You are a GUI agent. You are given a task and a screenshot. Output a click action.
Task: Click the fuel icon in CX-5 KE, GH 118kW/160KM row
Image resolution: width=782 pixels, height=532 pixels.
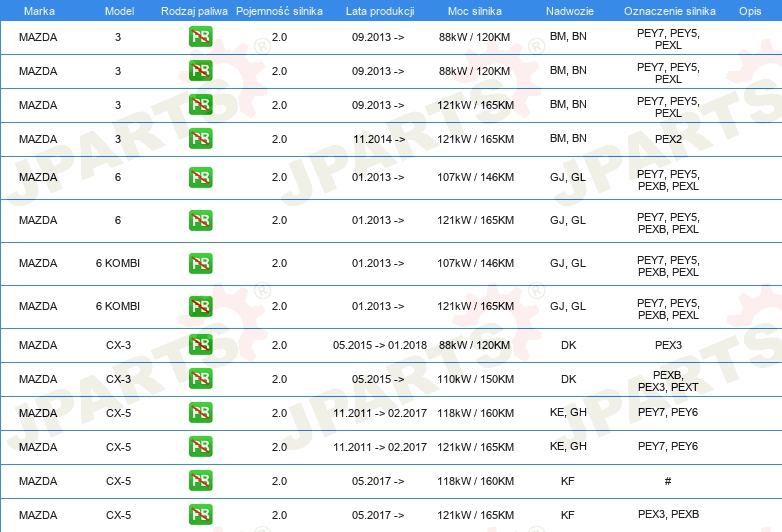[x=200, y=412]
